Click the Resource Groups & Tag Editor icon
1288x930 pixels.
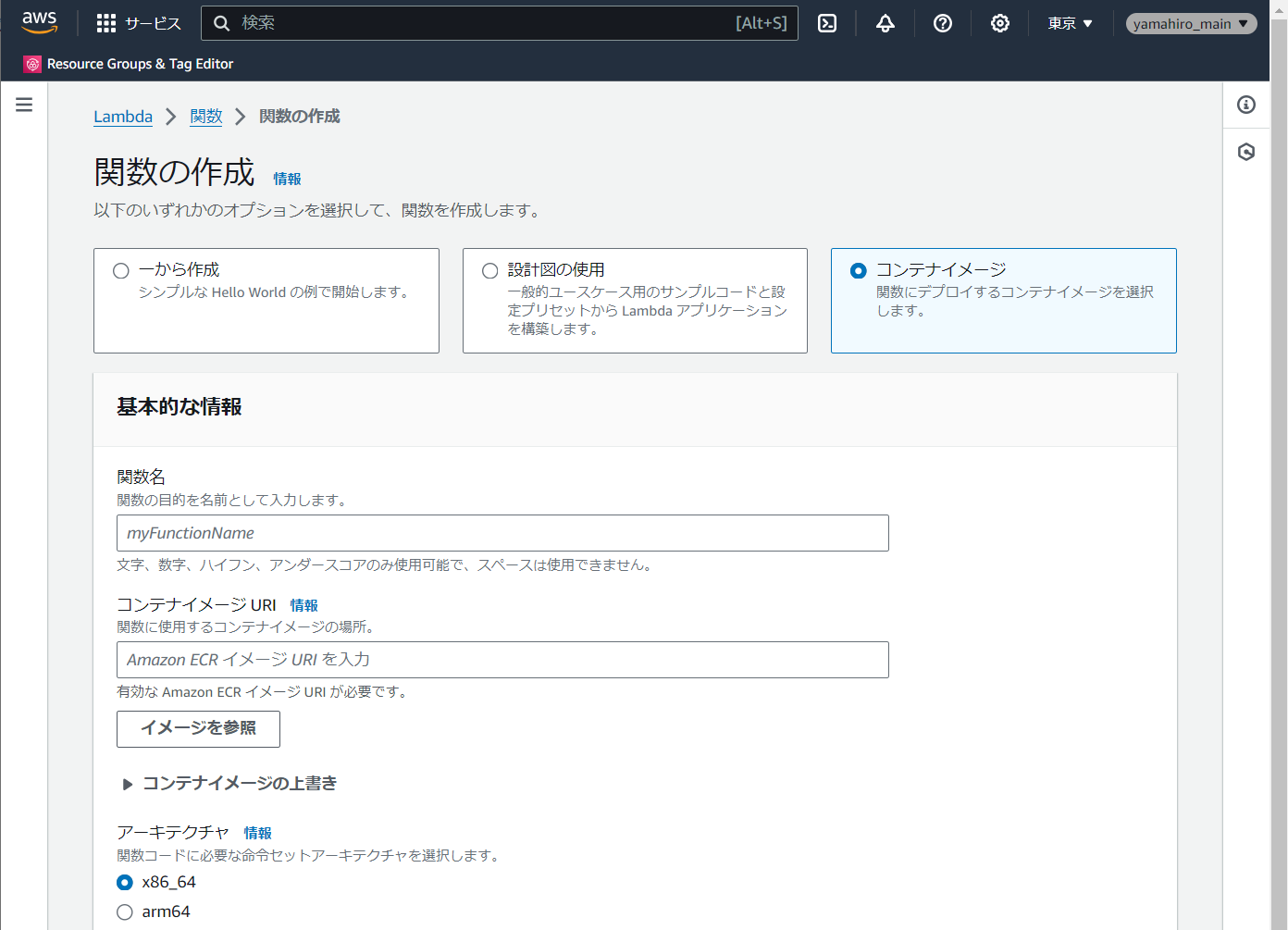tap(31, 64)
